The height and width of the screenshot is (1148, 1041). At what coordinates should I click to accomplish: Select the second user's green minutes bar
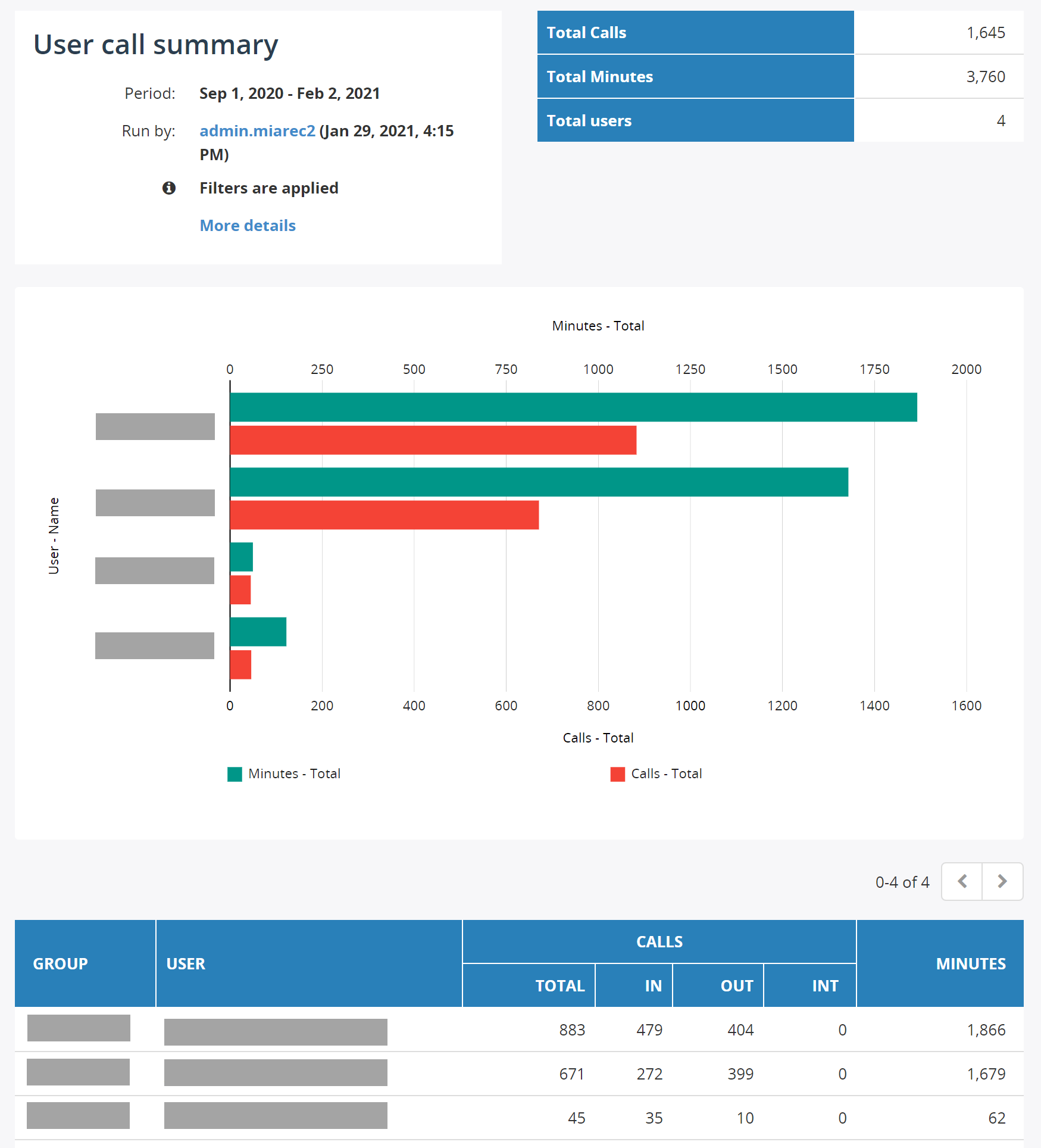[x=539, y=482]
